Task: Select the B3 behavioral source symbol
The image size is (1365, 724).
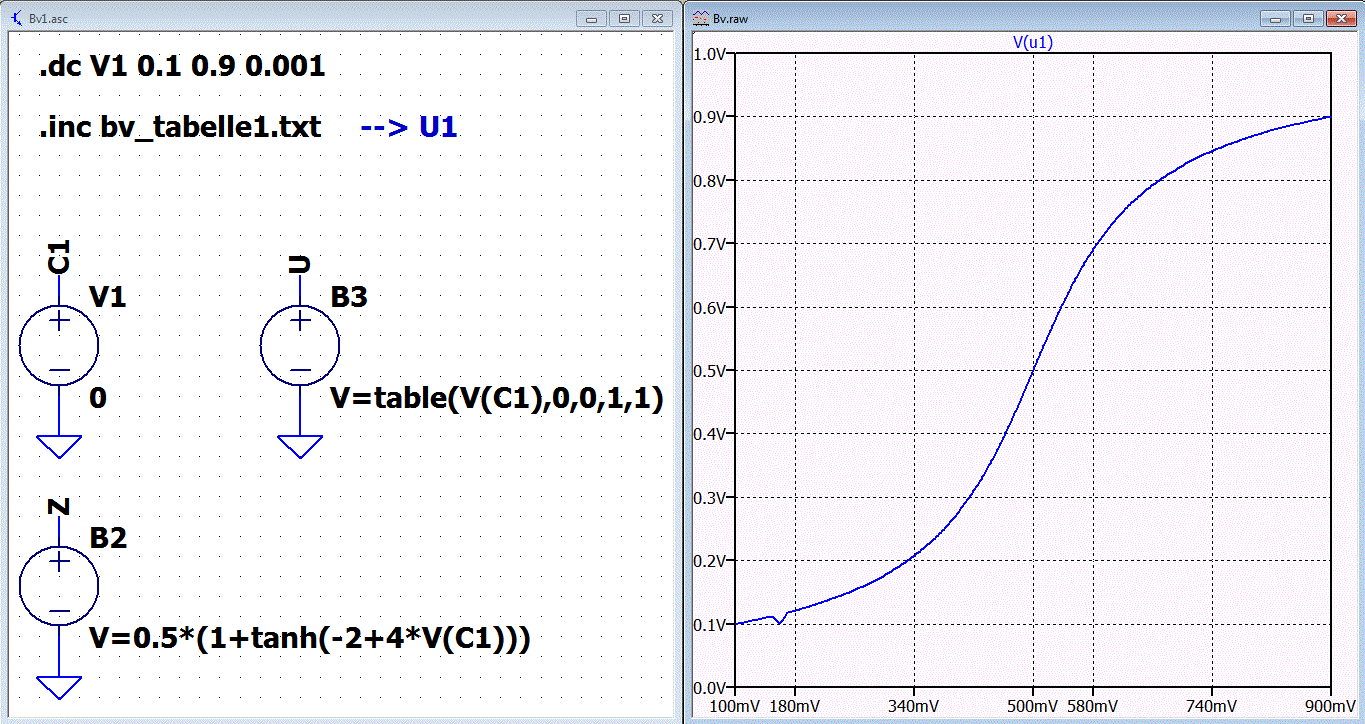Action: [x=301, y=345]
